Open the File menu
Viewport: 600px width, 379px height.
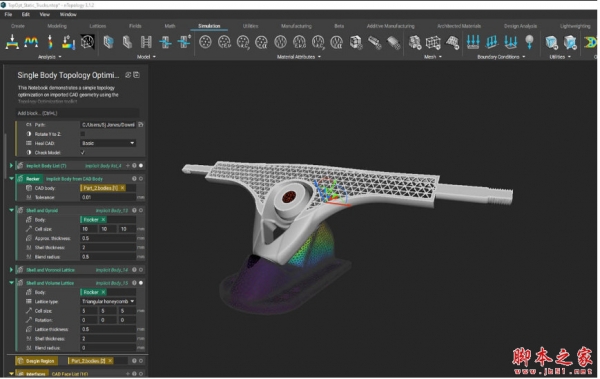tap(8, 15)
